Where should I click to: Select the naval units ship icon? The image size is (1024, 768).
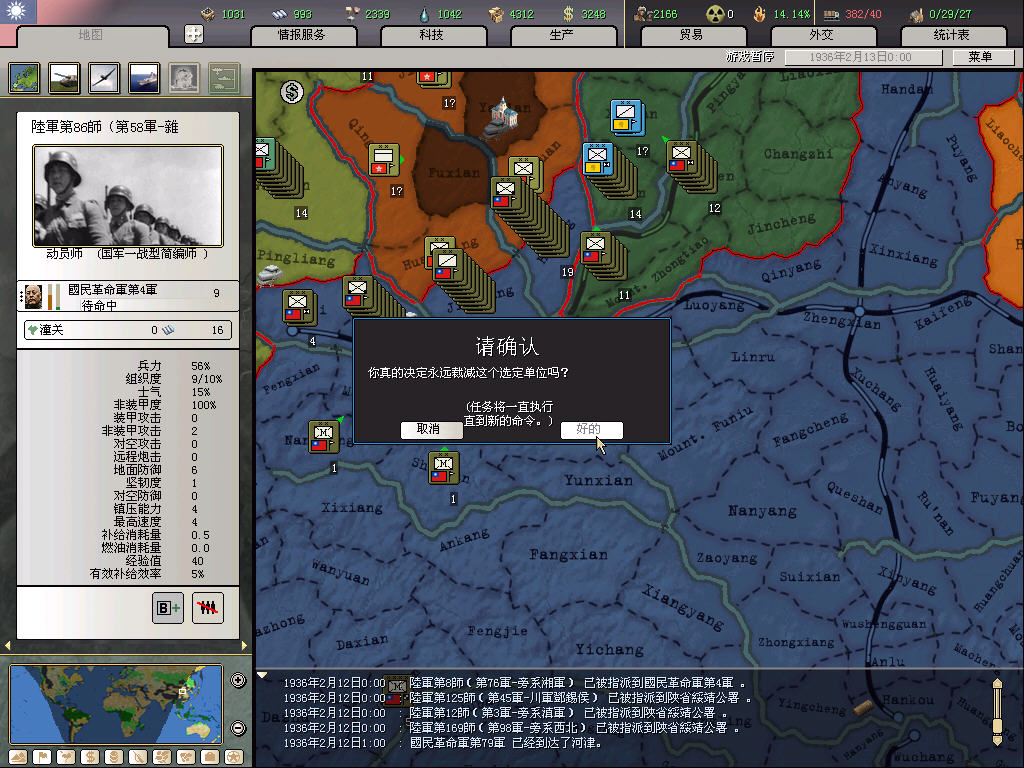coord(144,77)
